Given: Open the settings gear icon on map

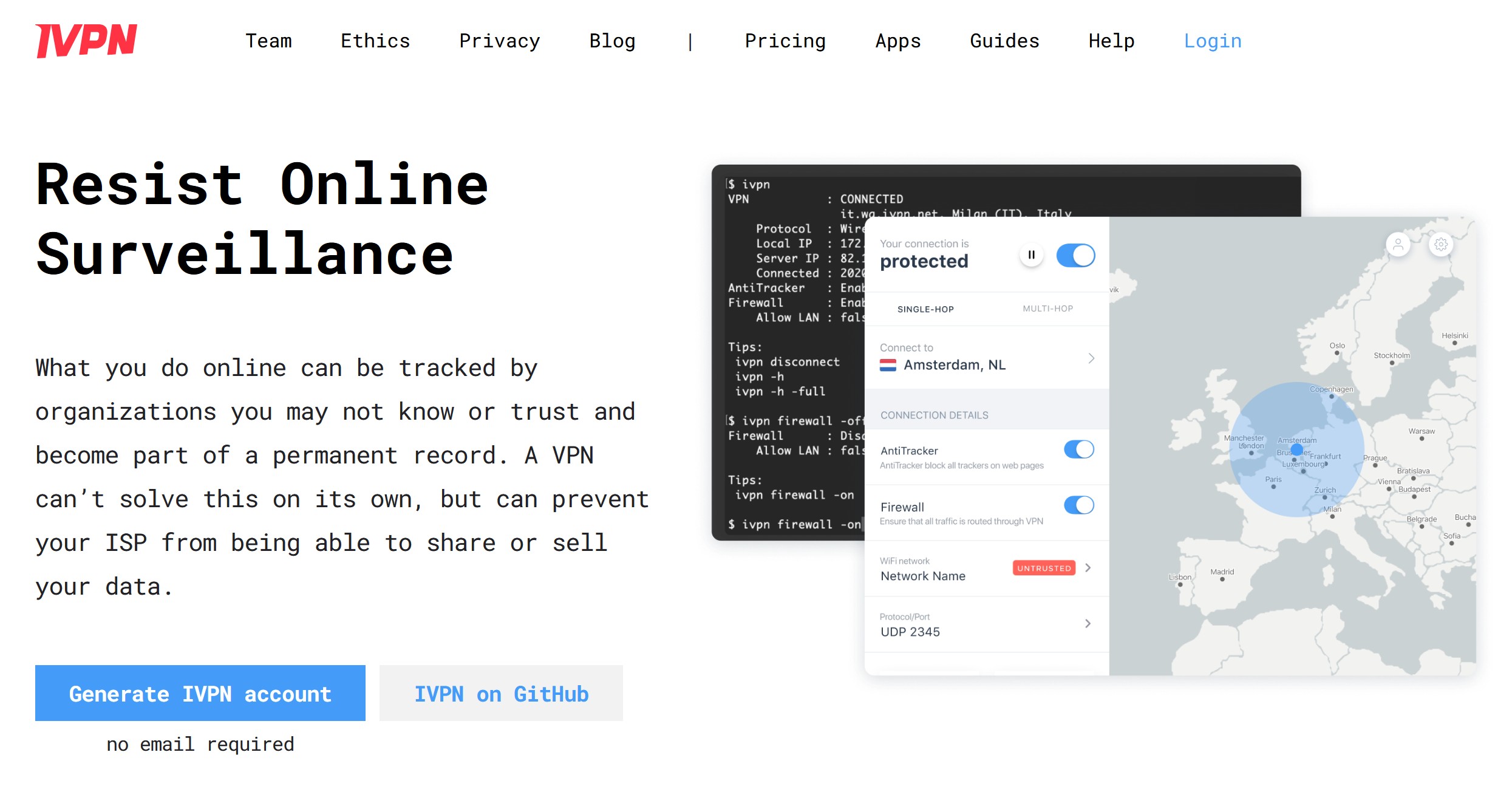Looking at the screenshot, I should 1441,245.
